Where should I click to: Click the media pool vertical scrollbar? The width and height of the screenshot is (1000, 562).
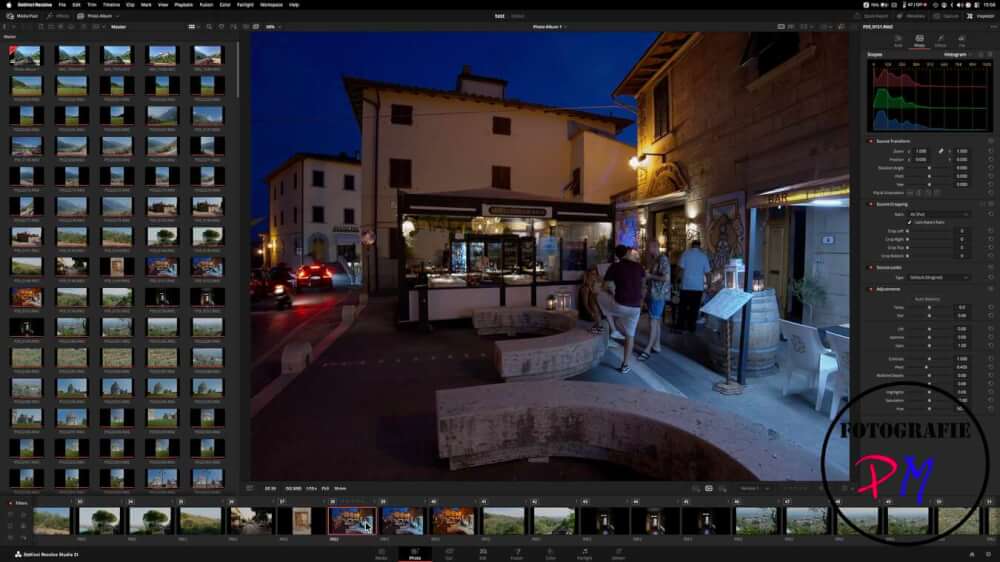[238, 70]
